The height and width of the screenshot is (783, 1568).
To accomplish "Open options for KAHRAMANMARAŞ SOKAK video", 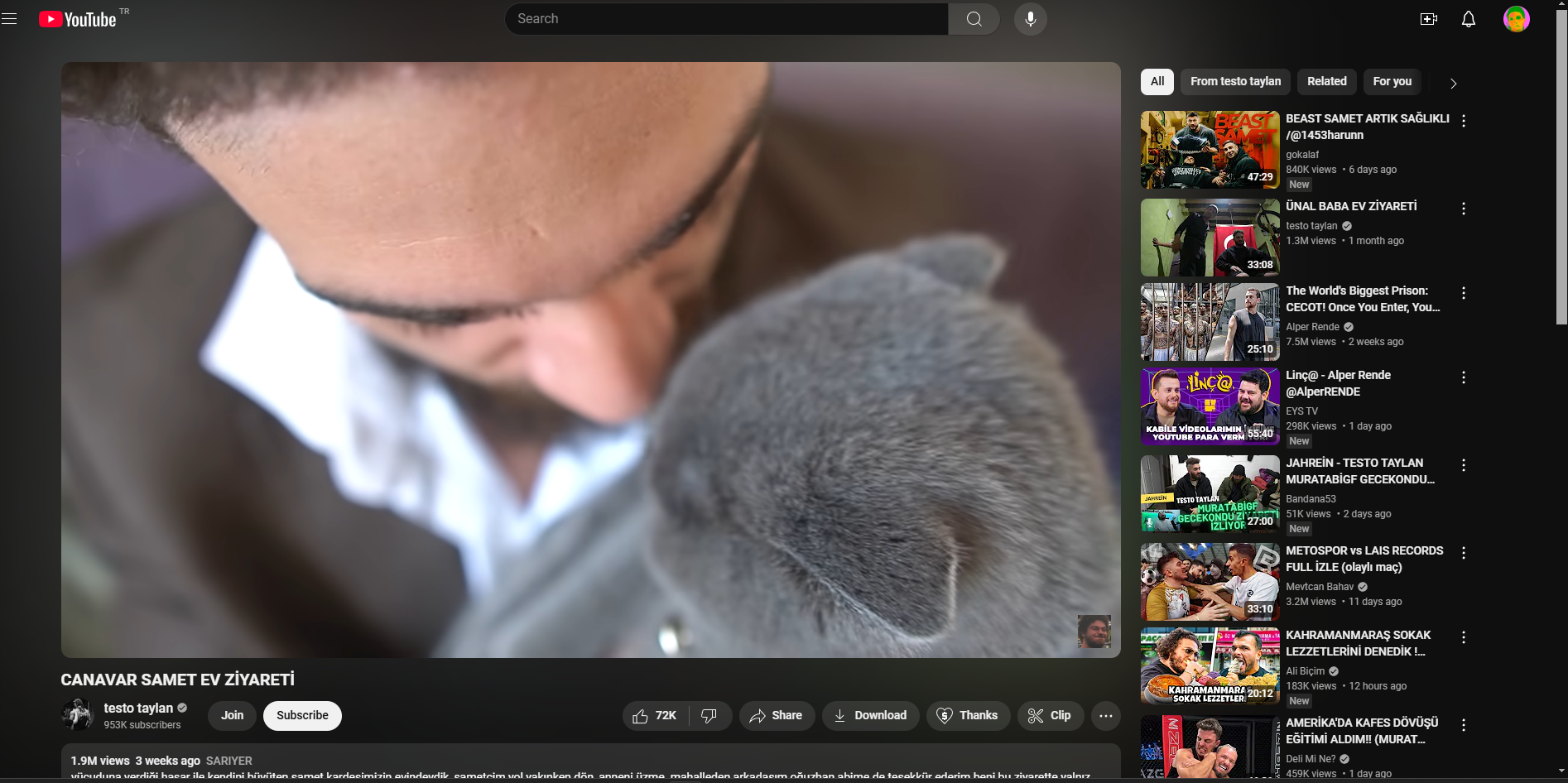I will pos(1464,637).
